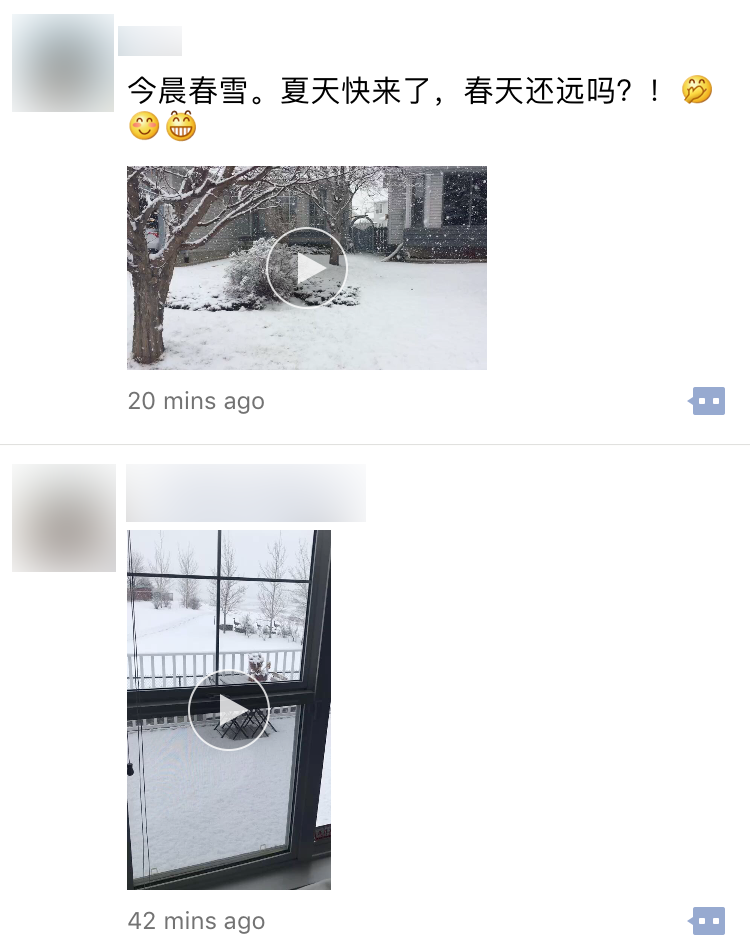Open comment menu on 42 mins ago post
Image resolution: width=750 pixels, height=946 pixels.
point(707,921)
